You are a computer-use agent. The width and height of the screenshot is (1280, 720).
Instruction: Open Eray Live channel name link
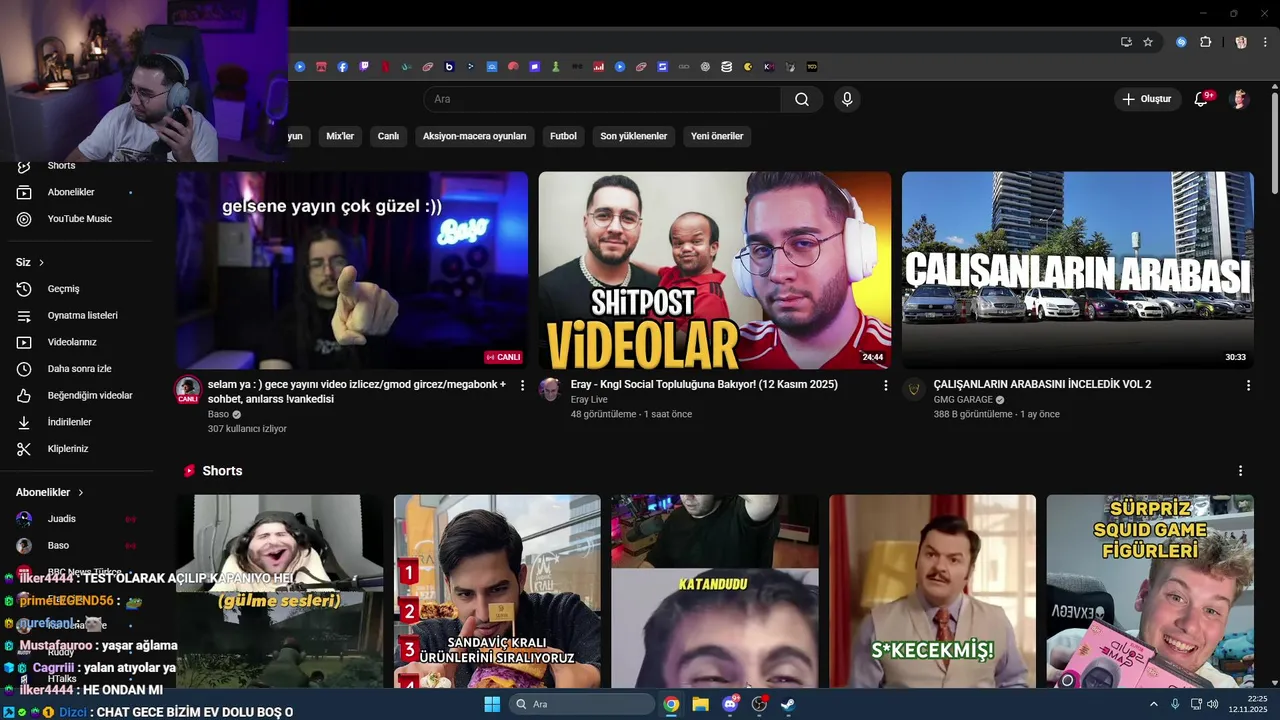coord(589,399)
